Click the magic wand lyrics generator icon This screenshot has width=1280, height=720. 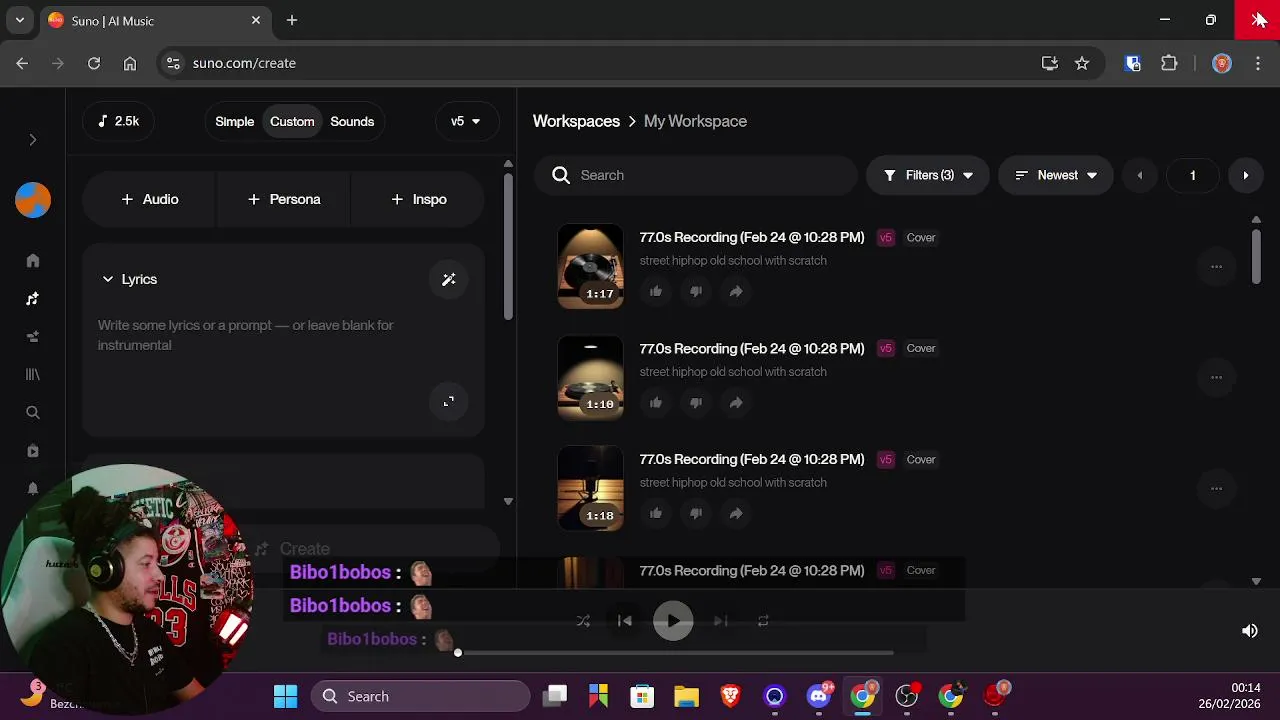(448, 279)
